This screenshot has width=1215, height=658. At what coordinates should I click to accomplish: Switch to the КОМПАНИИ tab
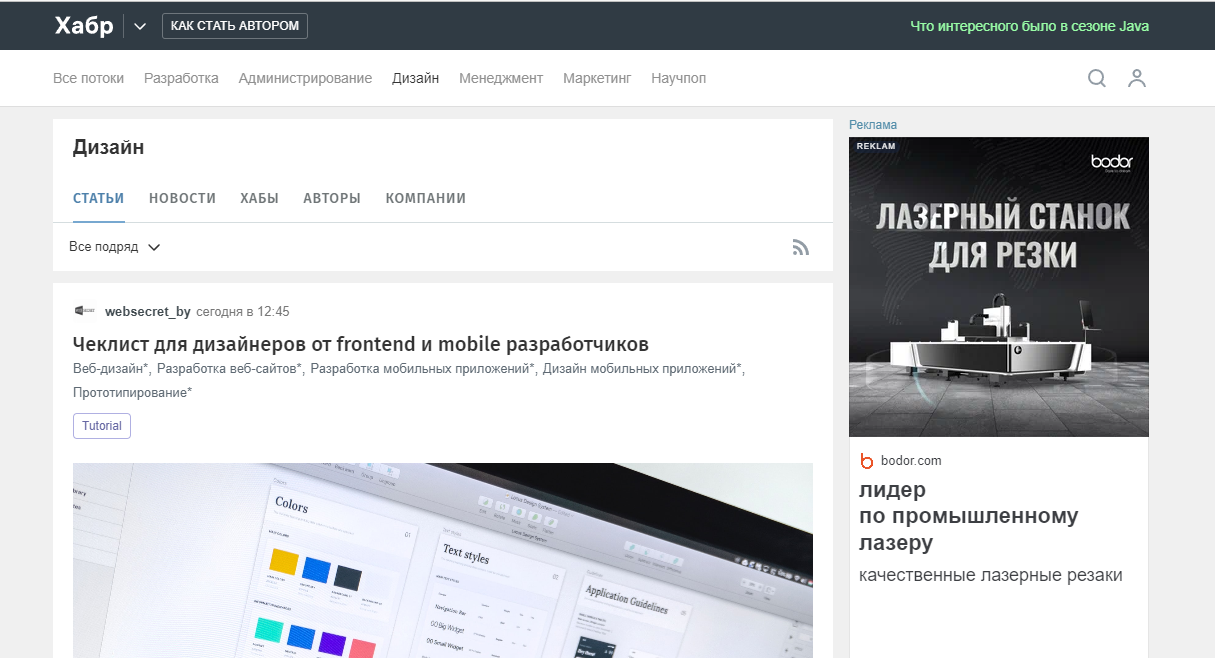pos(426,198)
